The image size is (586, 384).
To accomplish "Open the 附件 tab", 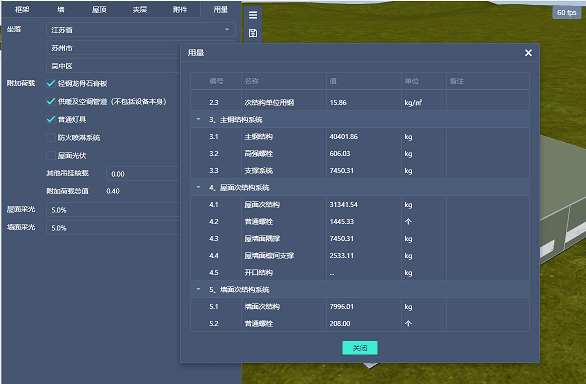I will (180, 9).
